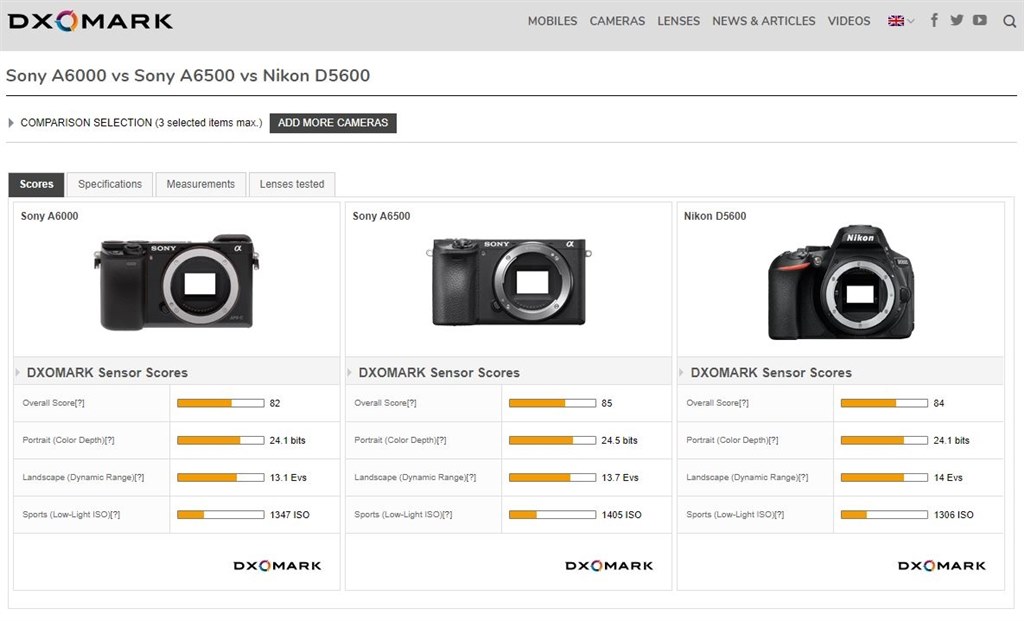Open the site search
Viewport: 1024px width, 621px height.
1009,20
